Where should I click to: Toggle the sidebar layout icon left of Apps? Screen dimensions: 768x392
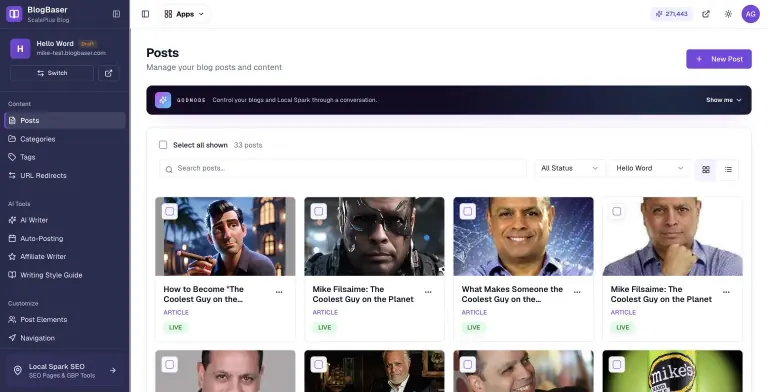tap(145, 14)
